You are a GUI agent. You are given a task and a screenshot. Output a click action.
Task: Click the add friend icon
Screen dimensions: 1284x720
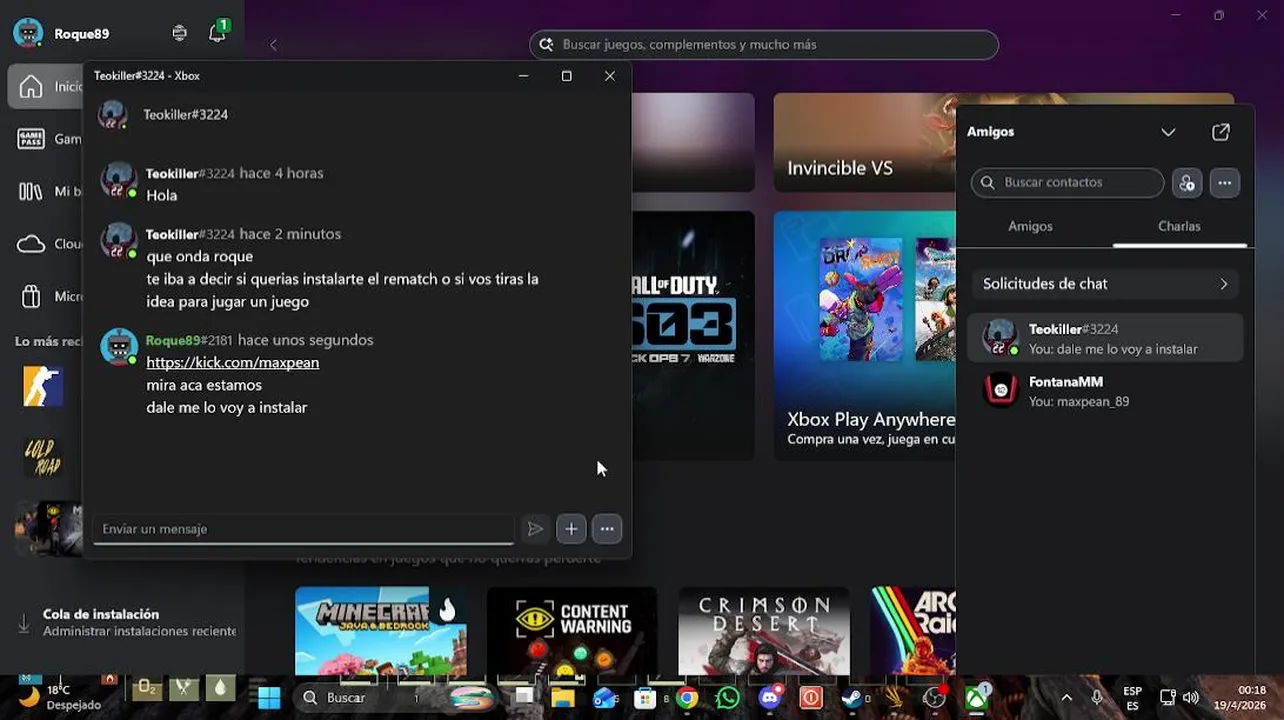point(1187,183)
